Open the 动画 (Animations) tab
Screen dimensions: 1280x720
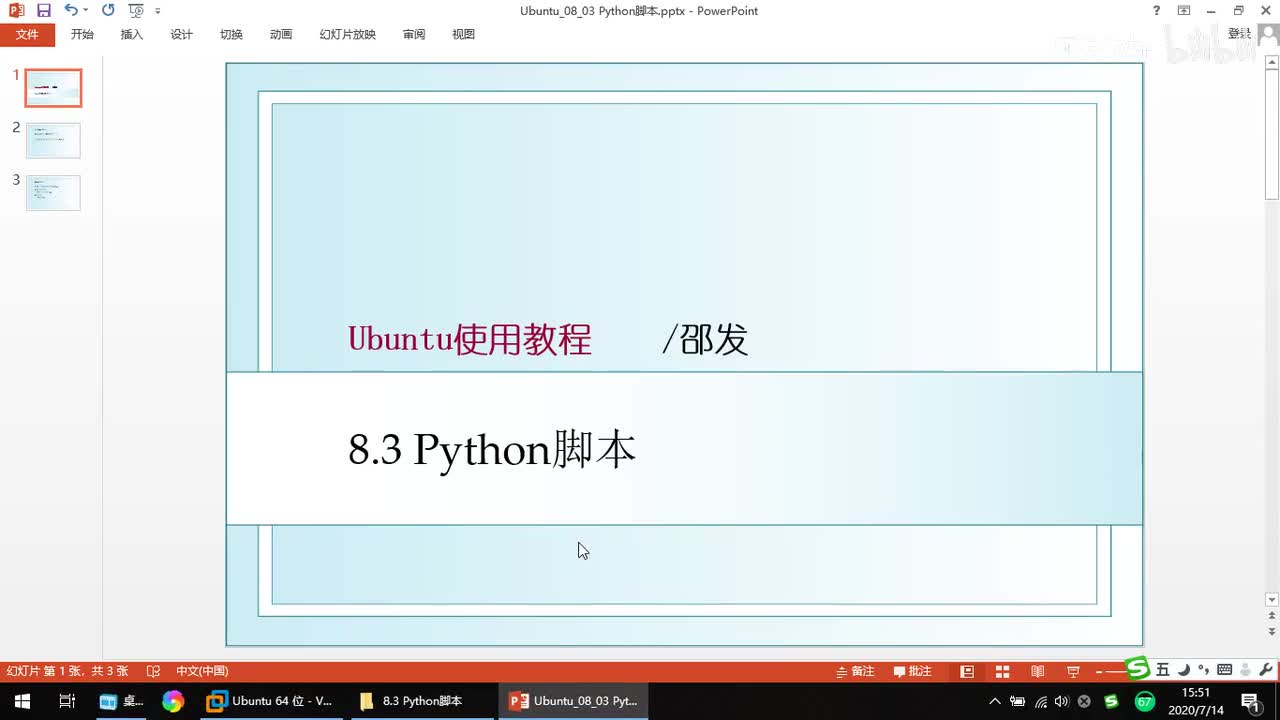point(281,34)
